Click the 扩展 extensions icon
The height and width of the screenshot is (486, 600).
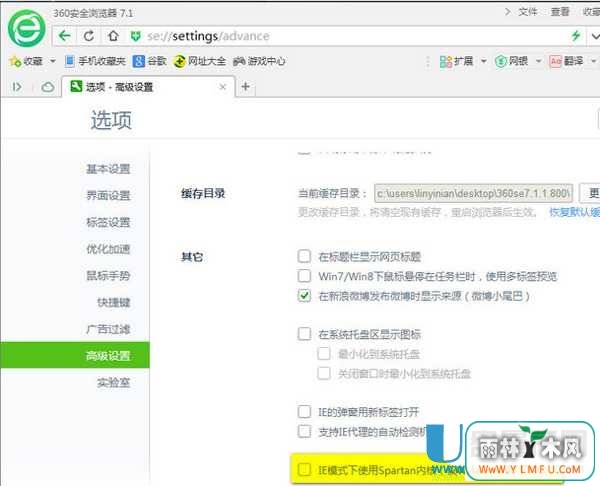tap(446, 61)
